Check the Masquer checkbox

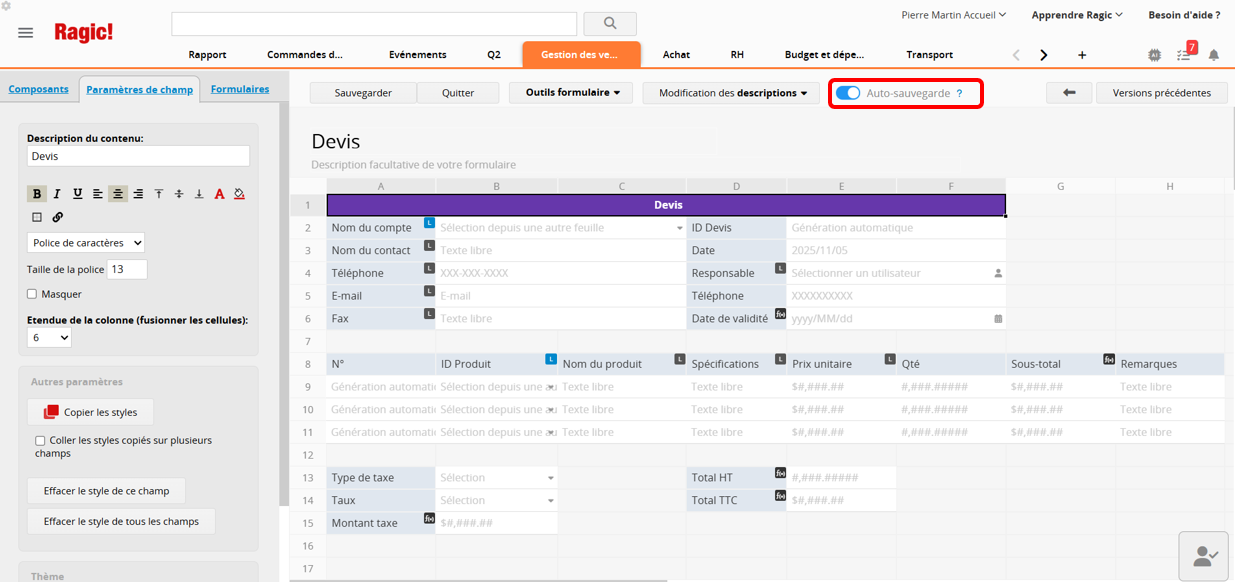click(x=32, y=294)
